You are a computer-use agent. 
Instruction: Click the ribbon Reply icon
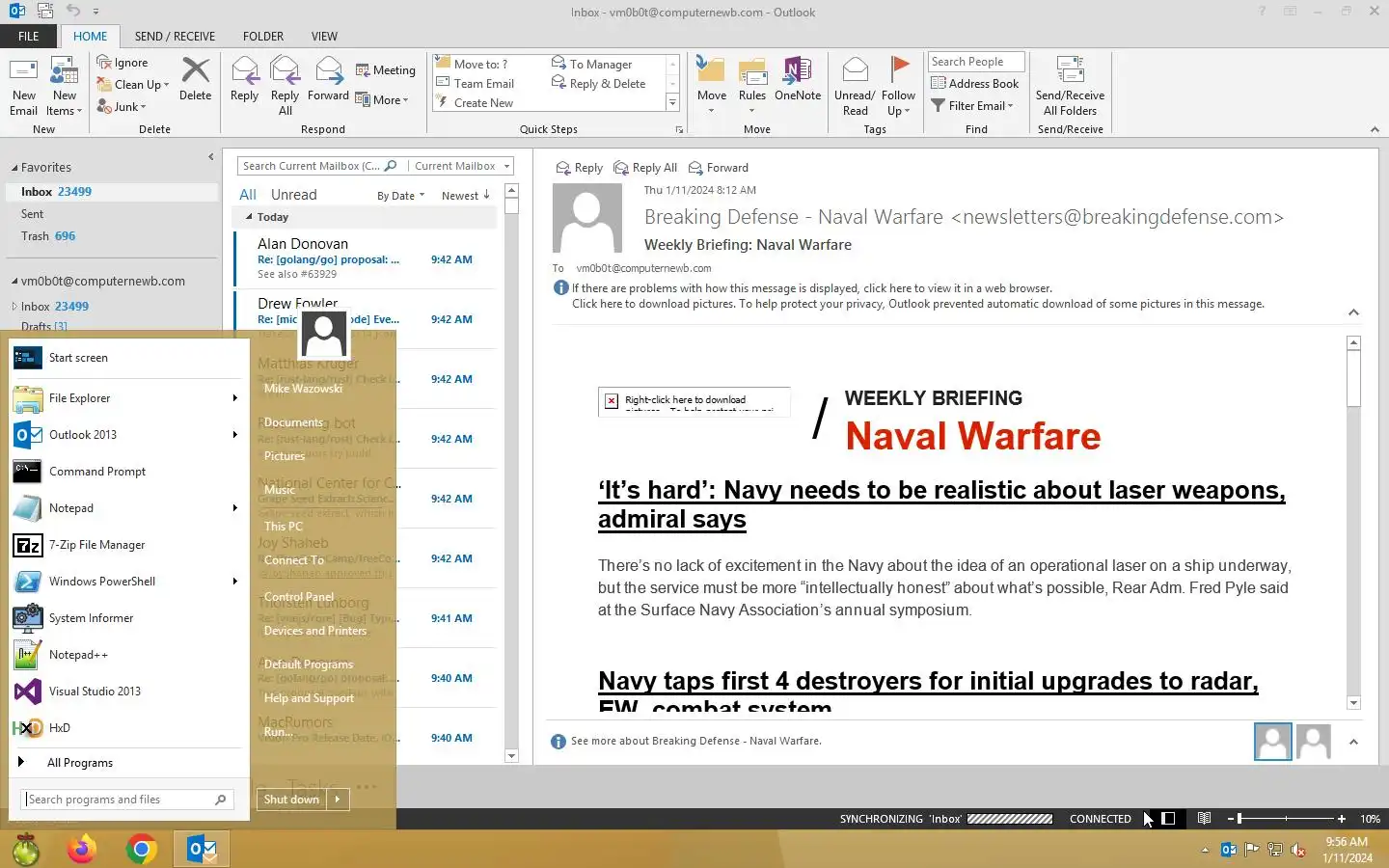point(245,70)
